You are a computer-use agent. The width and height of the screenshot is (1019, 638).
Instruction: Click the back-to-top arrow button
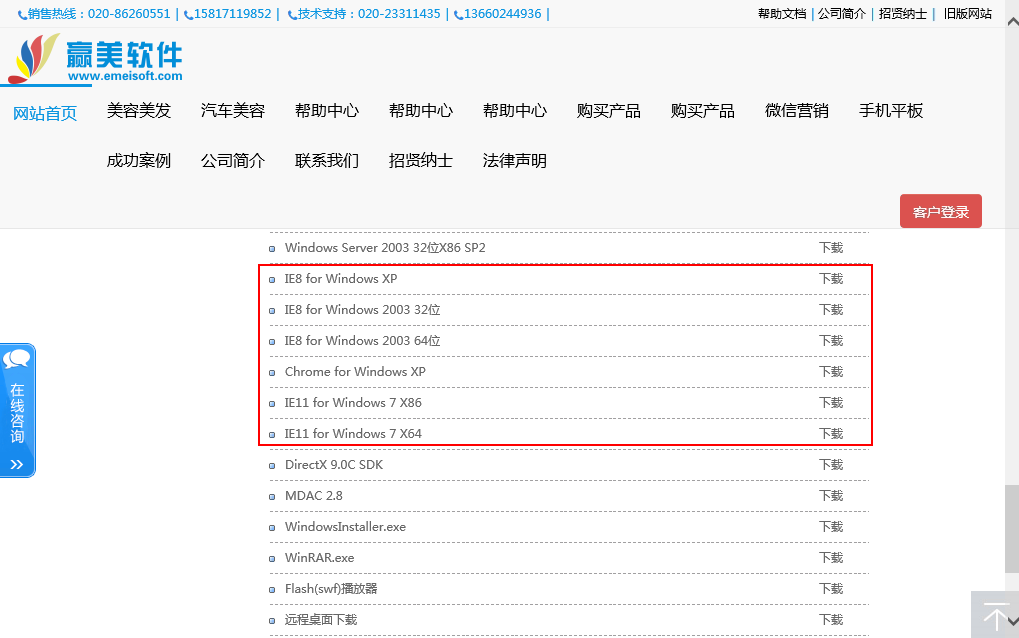(x=995, y=615)
